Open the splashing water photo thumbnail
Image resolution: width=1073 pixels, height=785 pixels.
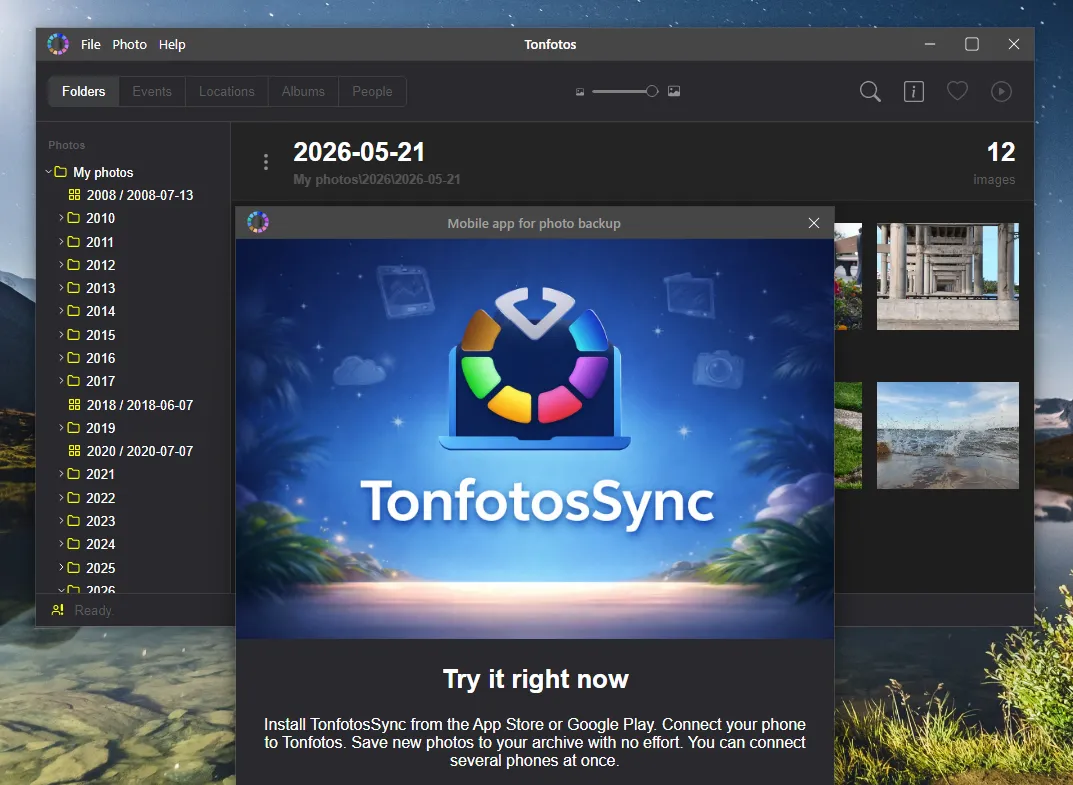[948, 435]
